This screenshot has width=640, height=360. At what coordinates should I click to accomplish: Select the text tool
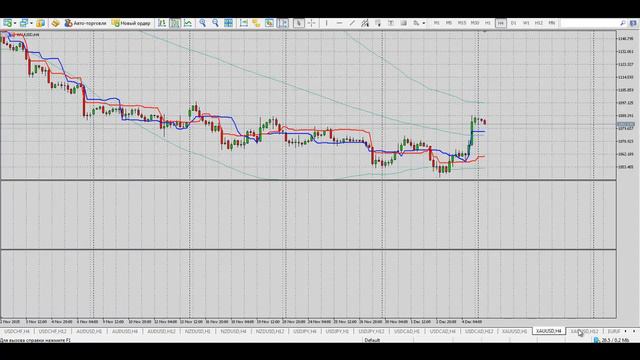pyautogui.click(x=391, y=23)
